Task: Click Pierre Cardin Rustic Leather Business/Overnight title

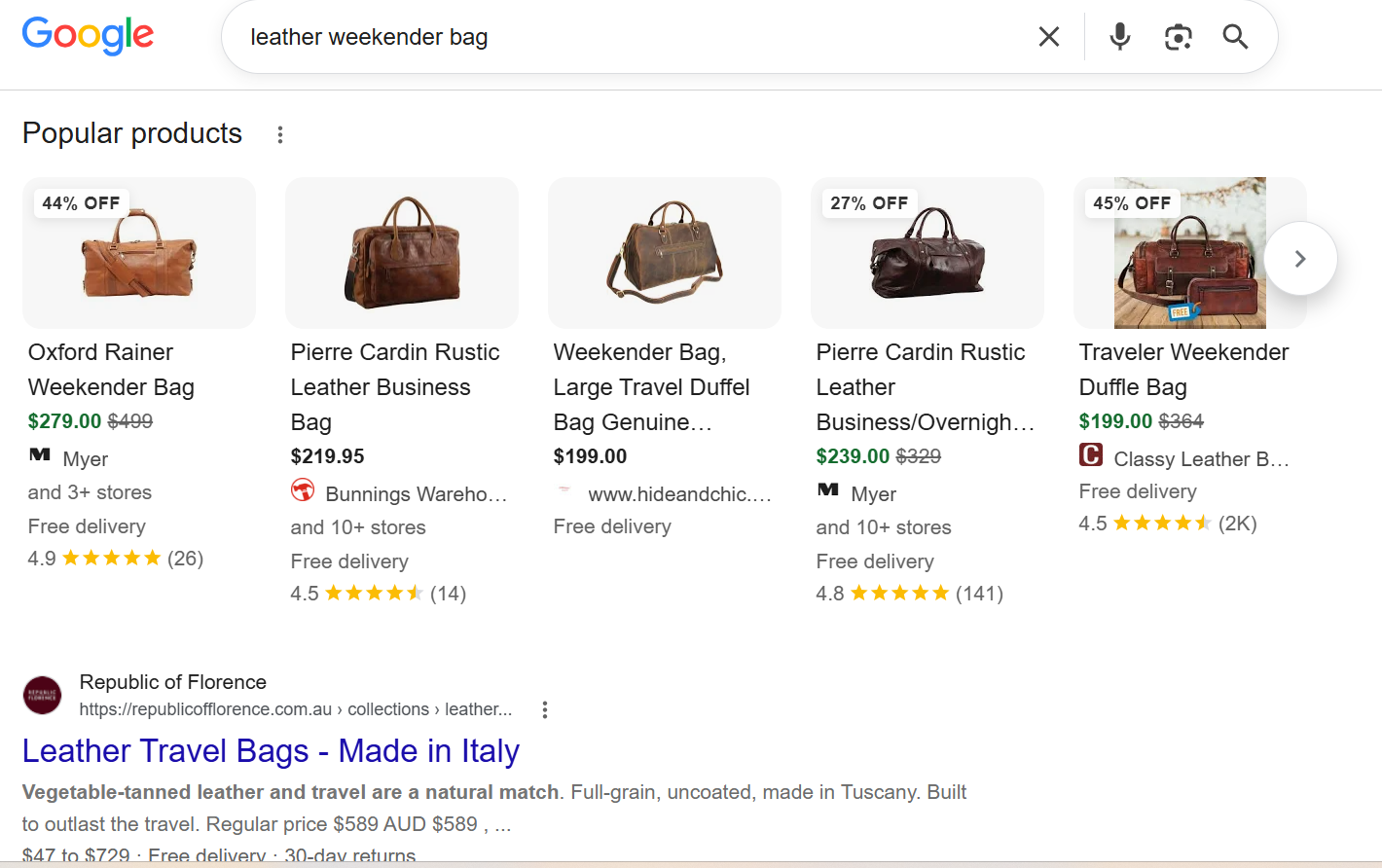Action: [x=925, y=387]
